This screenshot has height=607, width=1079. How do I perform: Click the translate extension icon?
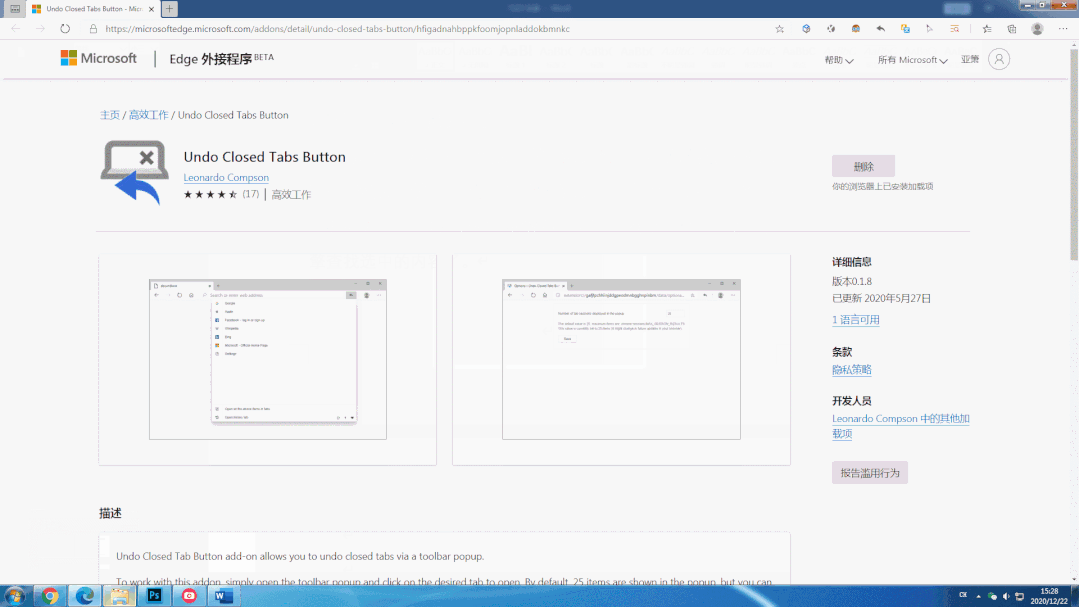(905, 29)
